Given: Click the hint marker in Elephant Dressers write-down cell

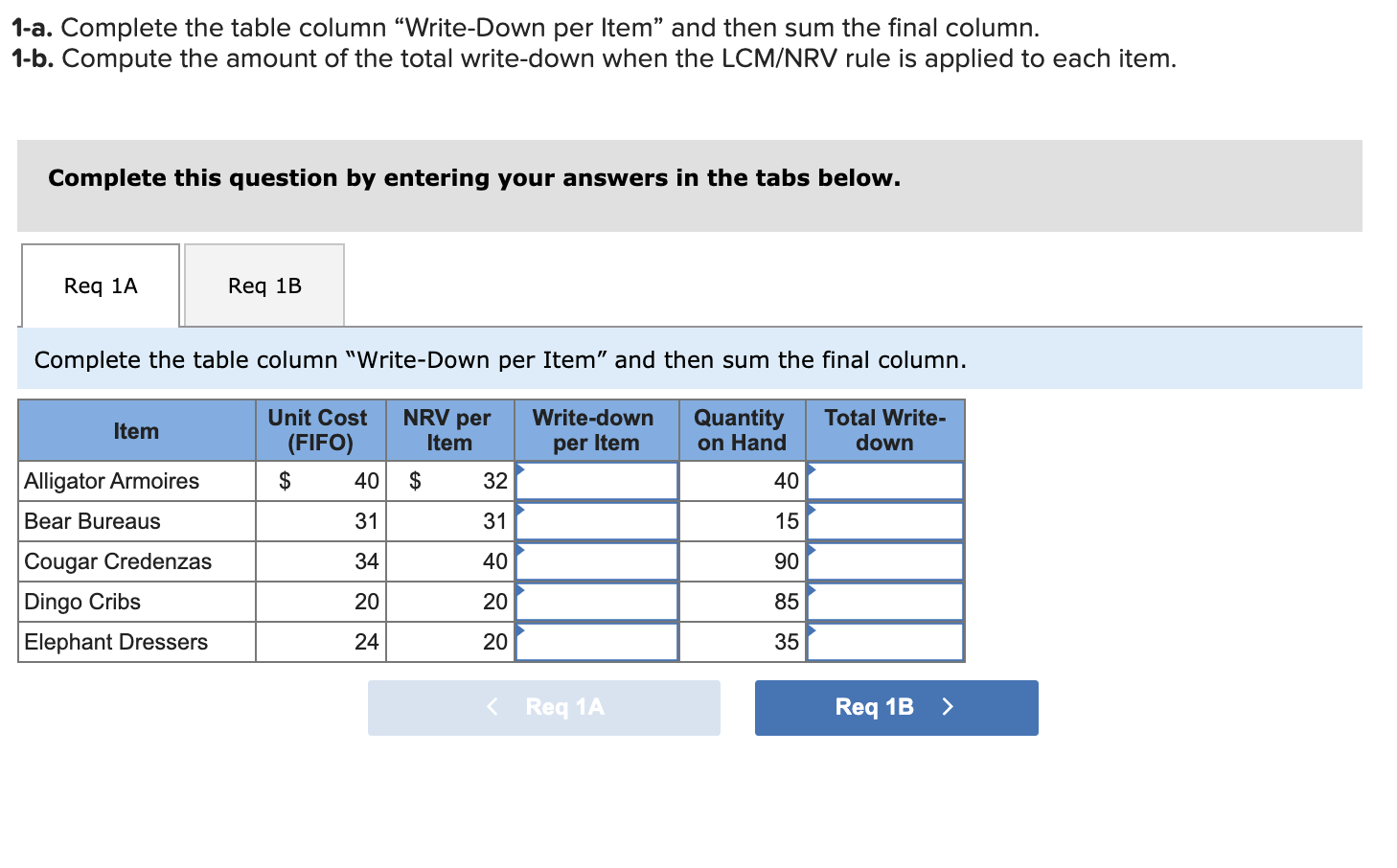Looking at the screenshot, I should click(520, 630).
